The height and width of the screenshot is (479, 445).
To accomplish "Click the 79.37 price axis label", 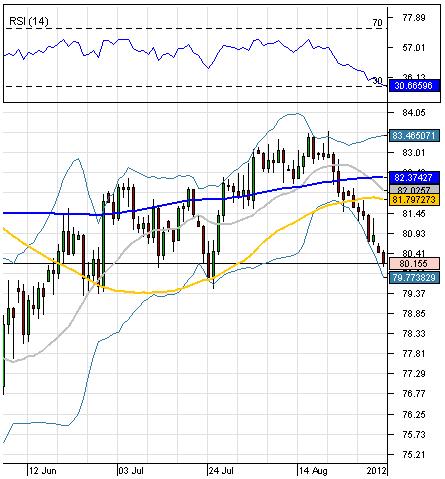I will coord(414,294).
